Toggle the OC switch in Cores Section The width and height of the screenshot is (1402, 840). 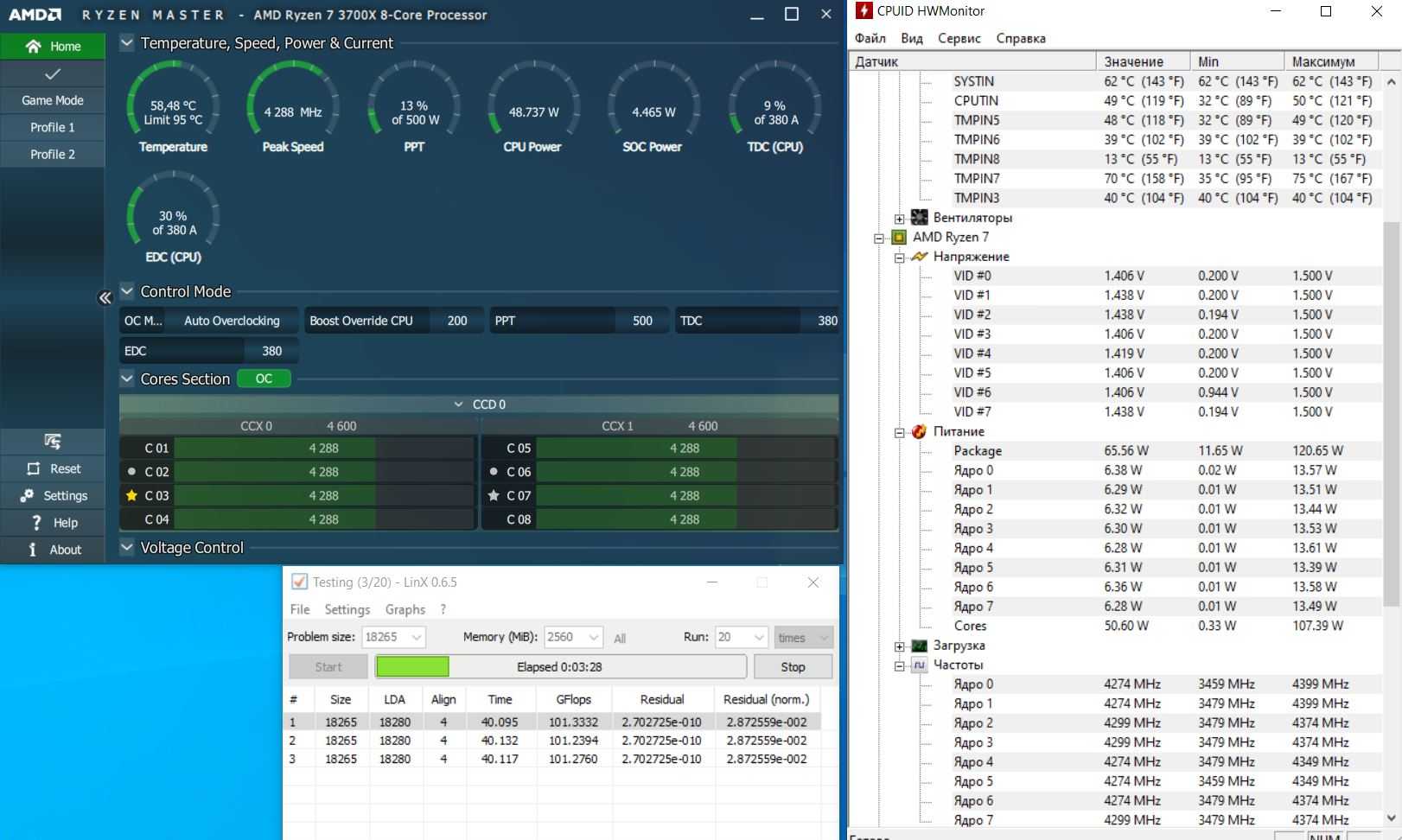pyautogui.click(x=264, y=379)
